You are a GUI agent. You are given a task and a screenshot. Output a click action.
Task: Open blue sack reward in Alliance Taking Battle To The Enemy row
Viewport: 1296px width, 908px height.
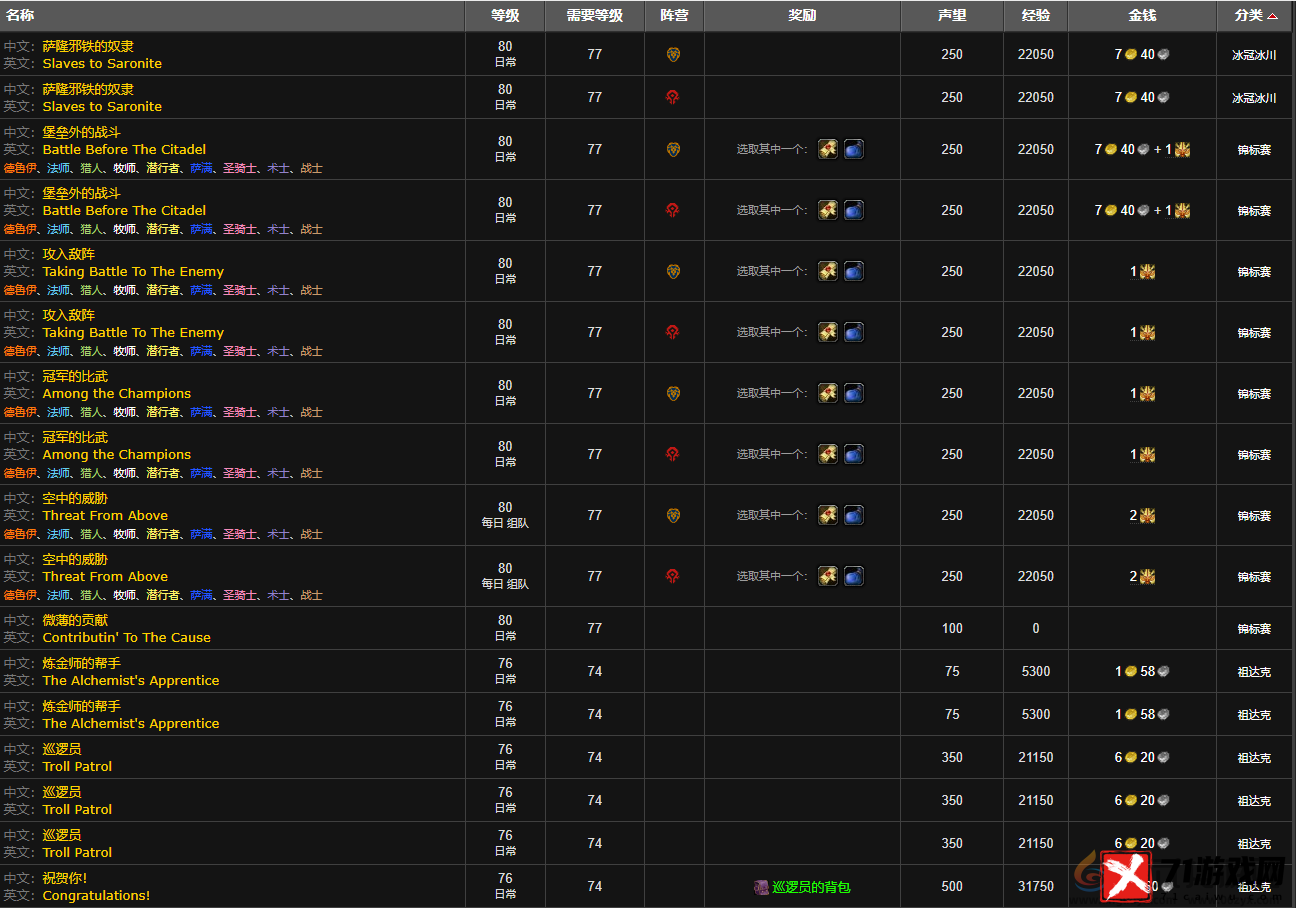854,271
